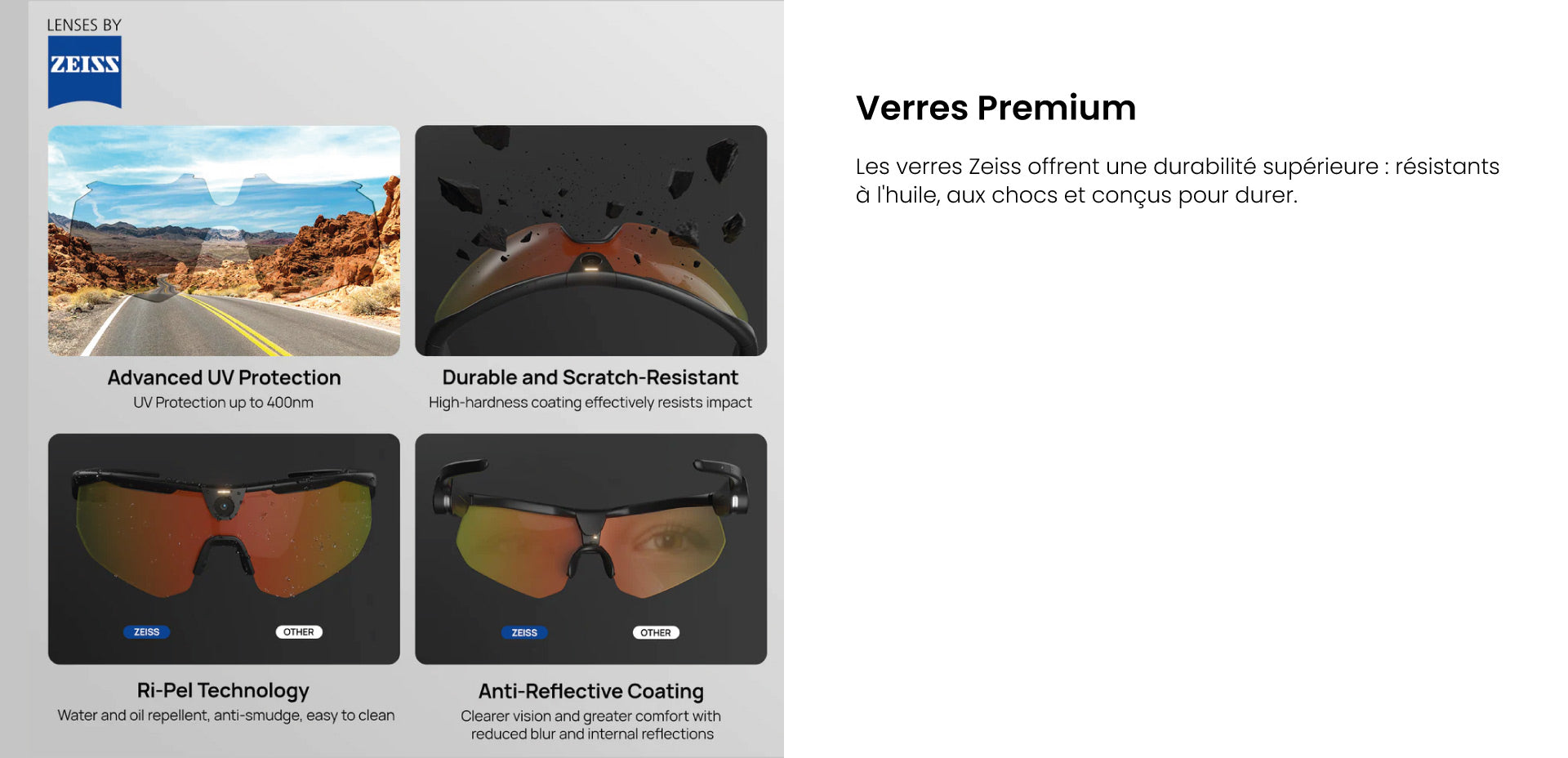The width and height of the screenshot is (1568, 758).
Task: Click the 'Anti-Reflective Coating' heading
Action: 591,692
